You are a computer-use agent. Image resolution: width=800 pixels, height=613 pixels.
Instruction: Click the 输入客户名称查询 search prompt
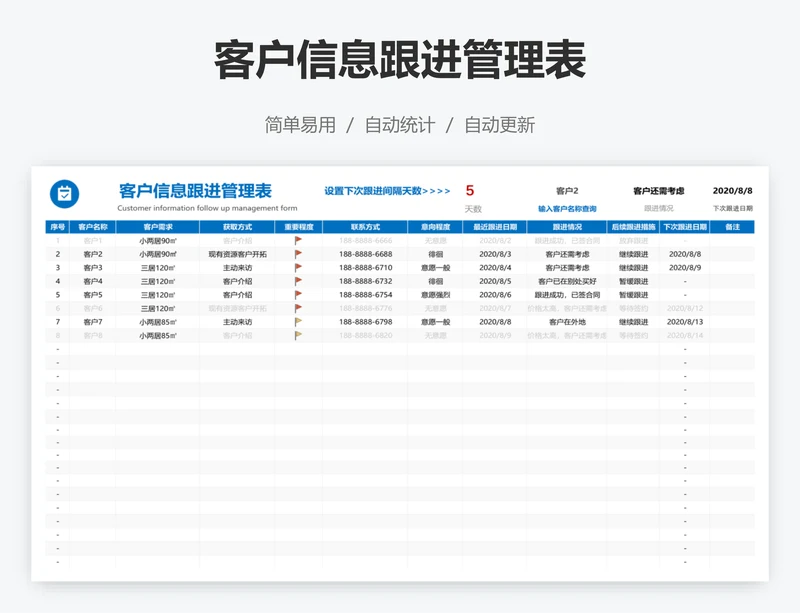[x=567, y=208]
